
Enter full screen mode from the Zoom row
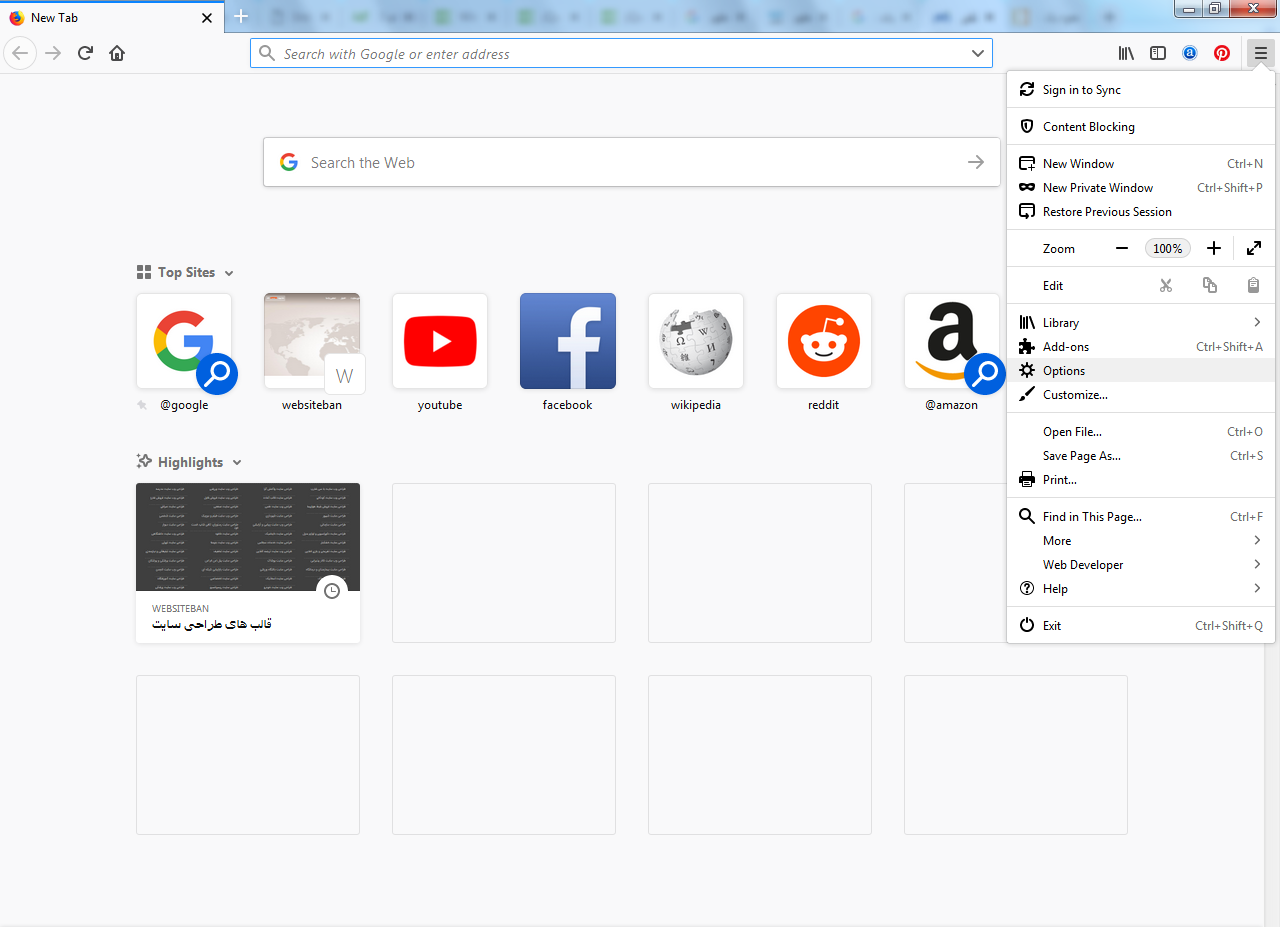click(1254, 248)
